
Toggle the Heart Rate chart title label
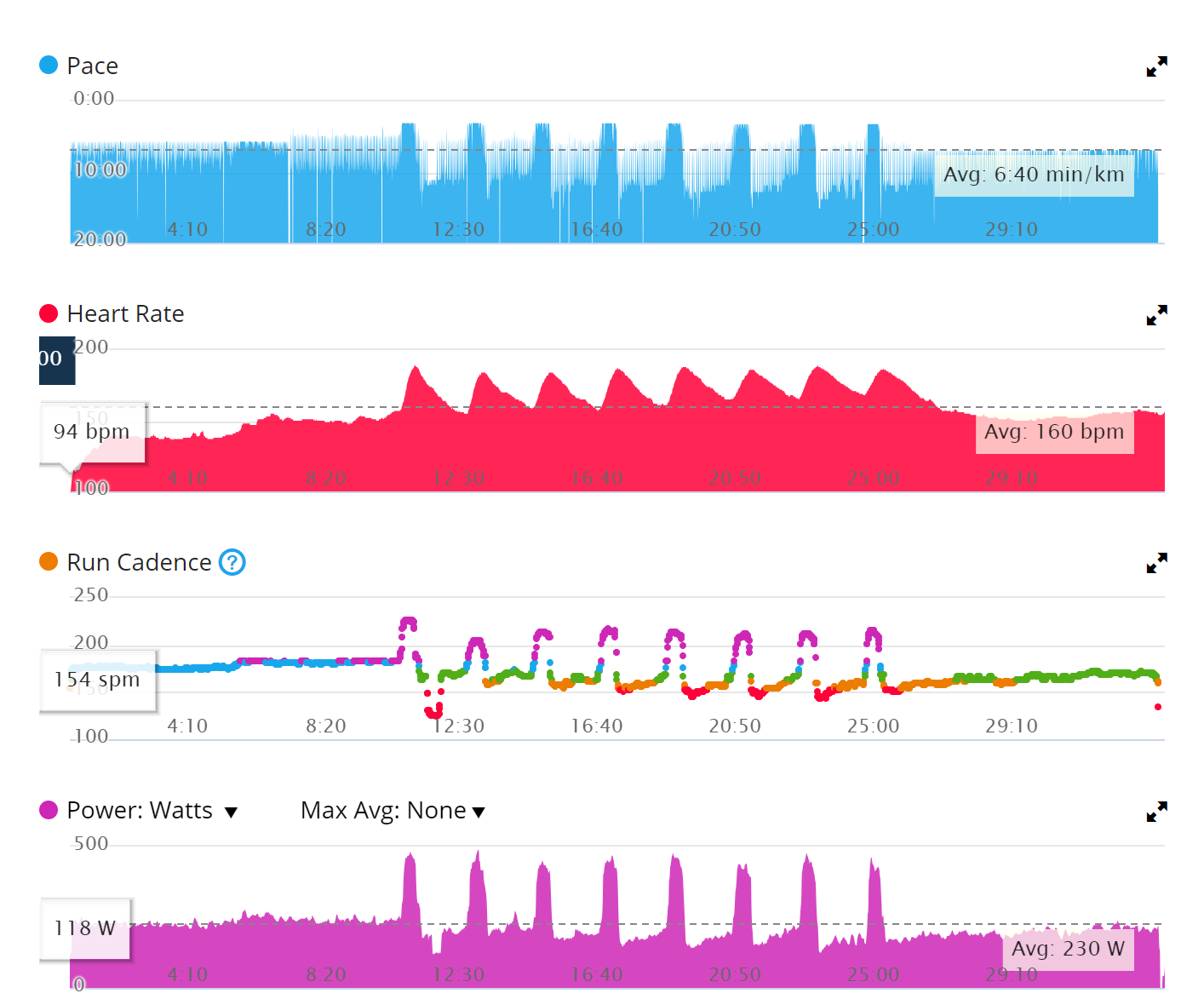(125, 314)
